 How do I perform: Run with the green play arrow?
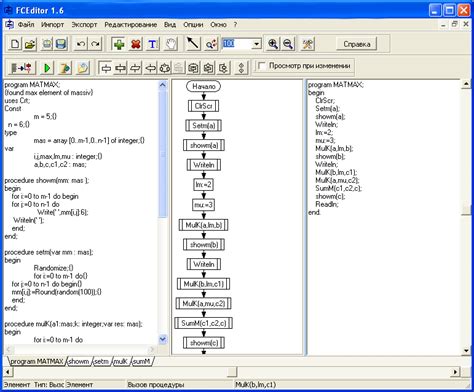[x=47, y=68]
